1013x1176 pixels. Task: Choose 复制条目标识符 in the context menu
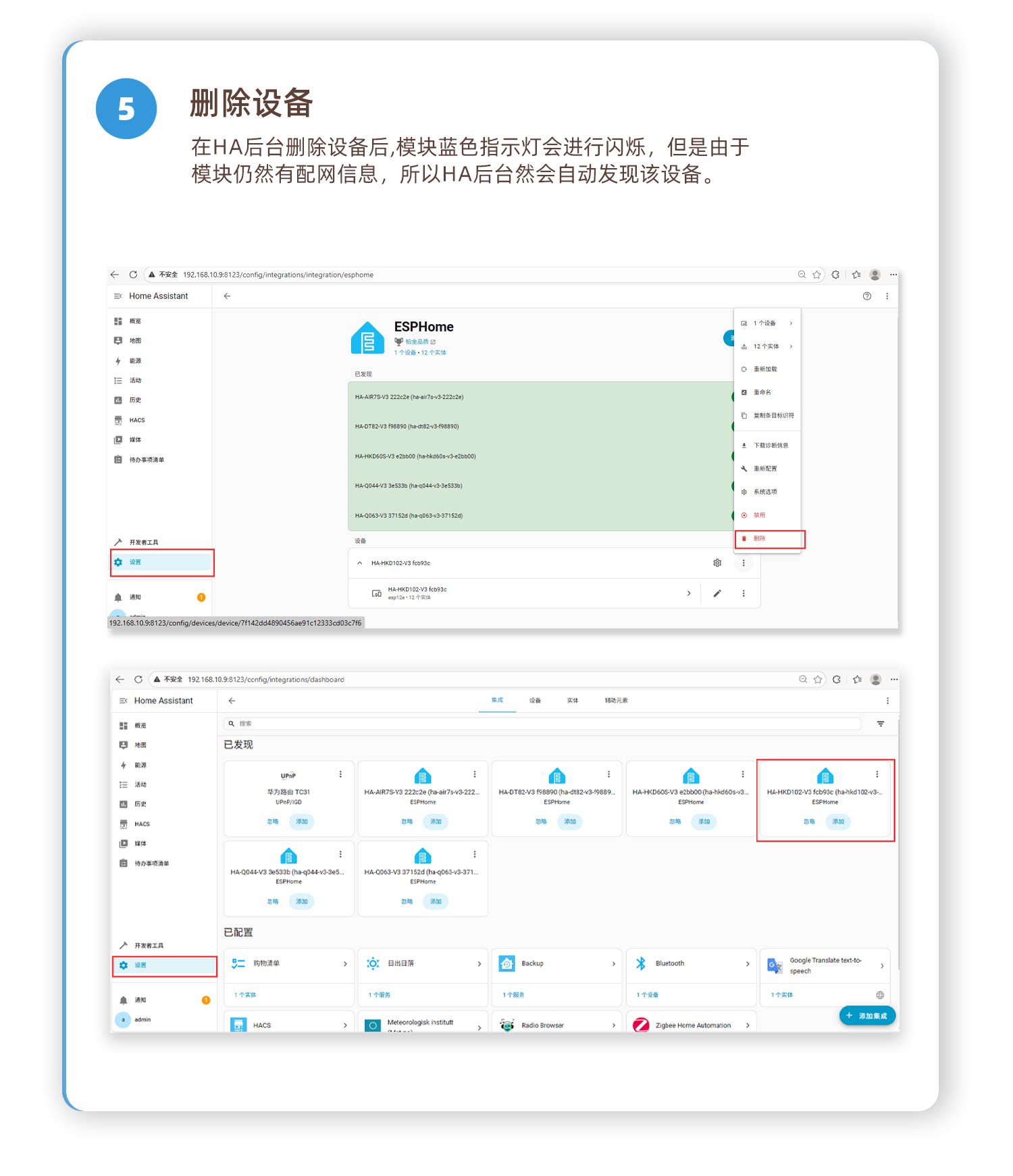(x=767, y=416)
